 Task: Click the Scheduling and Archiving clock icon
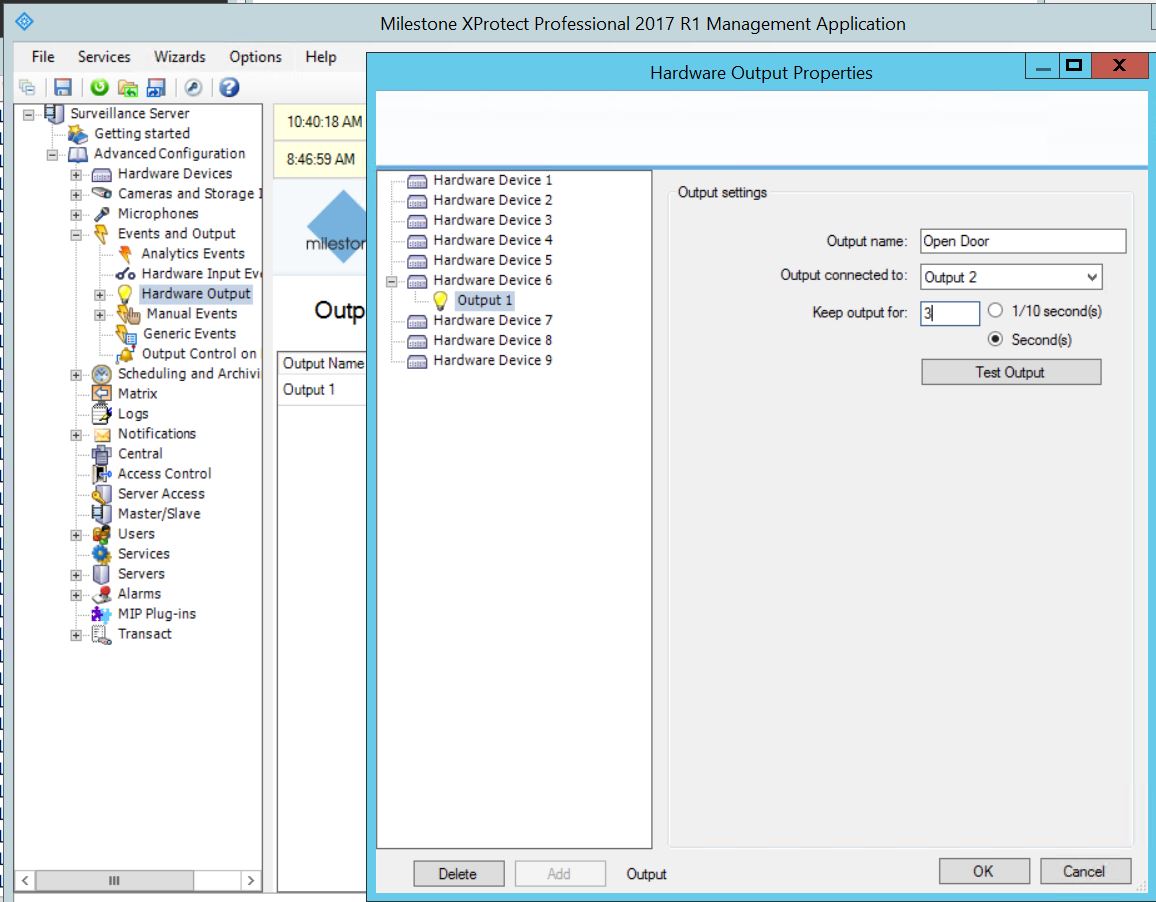[102, 374]
